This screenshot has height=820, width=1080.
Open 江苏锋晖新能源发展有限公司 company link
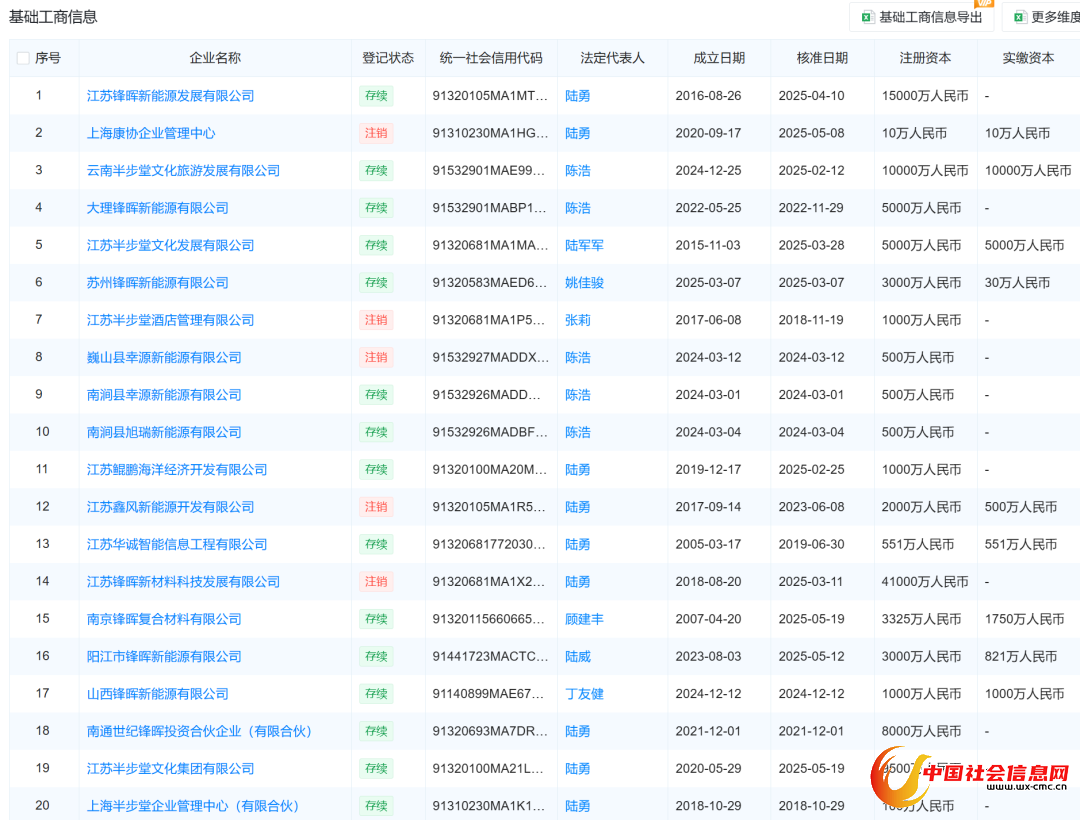click(x=170, y=96)
